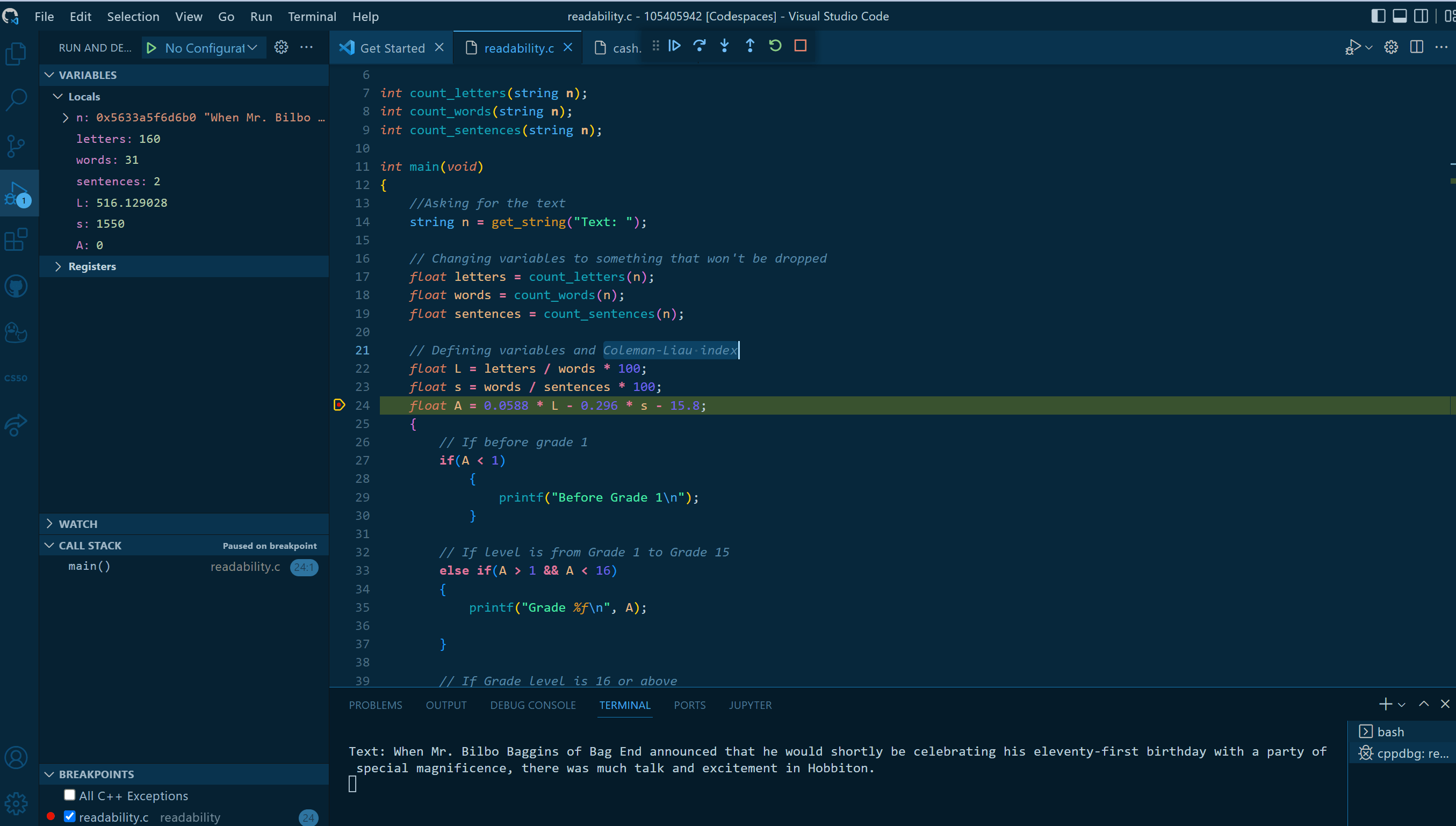
Task: Click the breakpoint marker on line 24
Action: coord(340,405)
